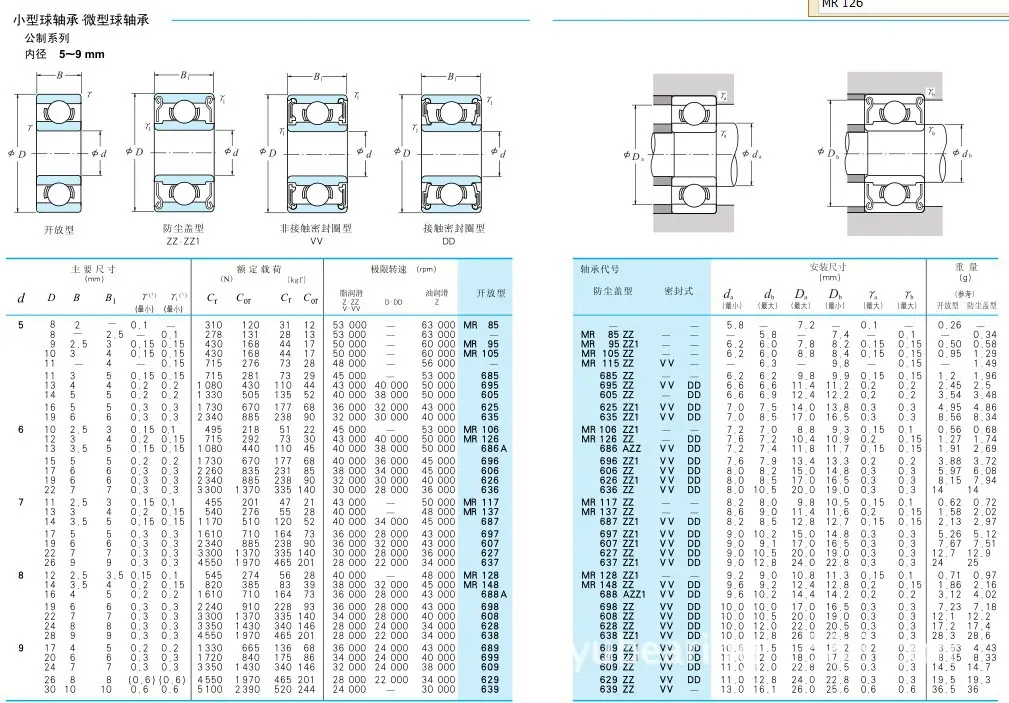Viewport: 1009px width, 703px height.
Task: Click 639 in the open type column
Action: tap(490, 689)
